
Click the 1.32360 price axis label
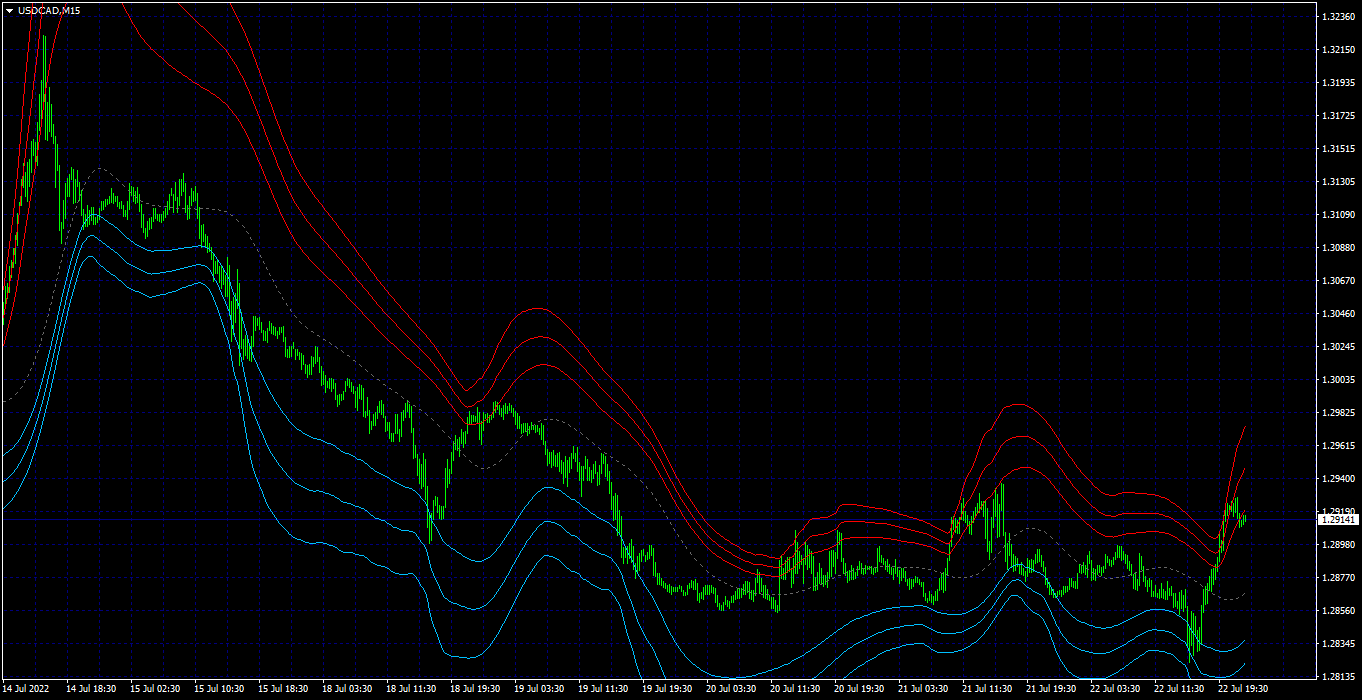(x=1338, y=17)
